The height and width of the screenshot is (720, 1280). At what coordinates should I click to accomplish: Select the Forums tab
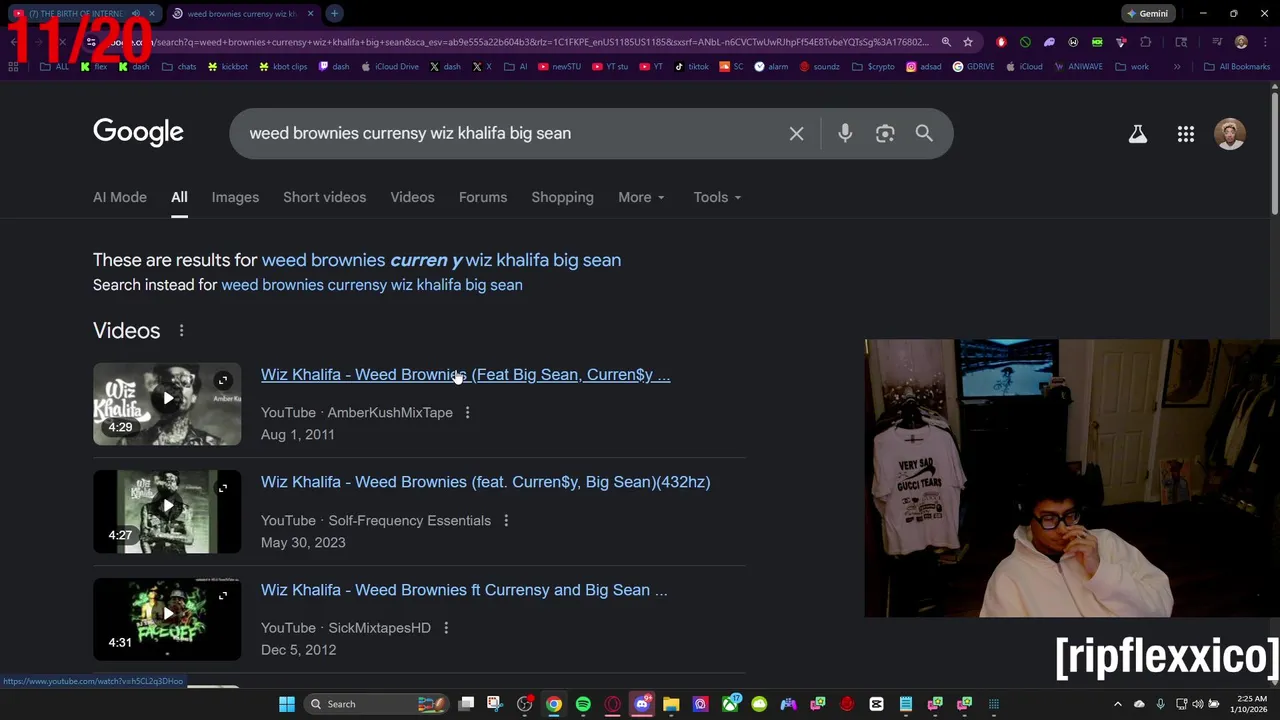click(x=483, y=197)
